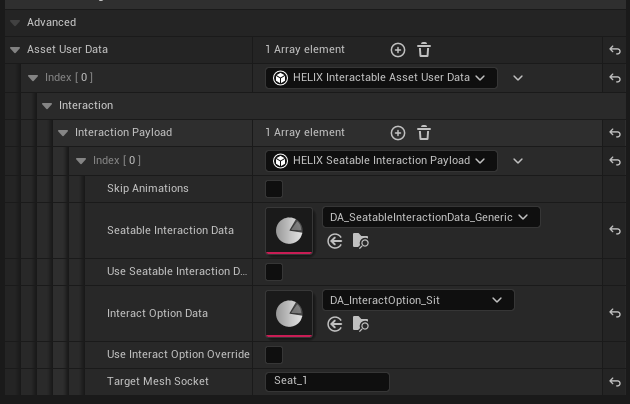Enable Use Interact Option Override checkbox
Screen dimensions: 630x404
pyautogui.click(x=274, y=355)
